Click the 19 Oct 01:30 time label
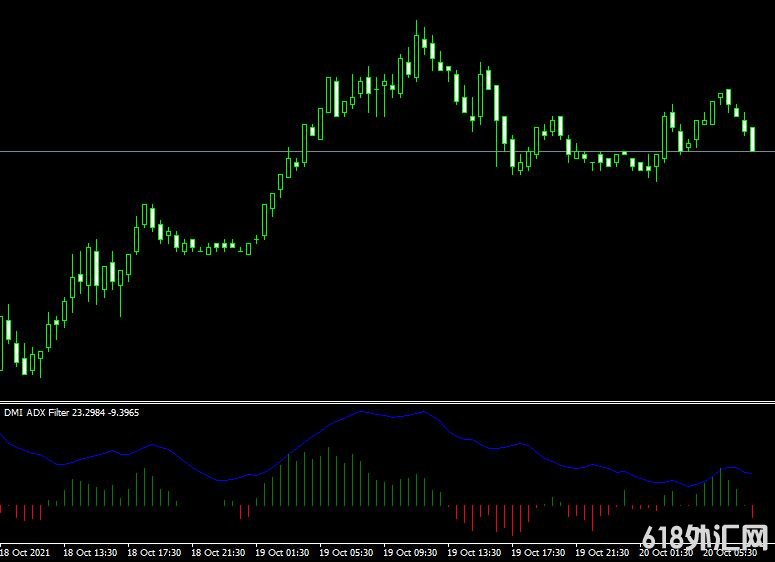 tap(282, 552)
